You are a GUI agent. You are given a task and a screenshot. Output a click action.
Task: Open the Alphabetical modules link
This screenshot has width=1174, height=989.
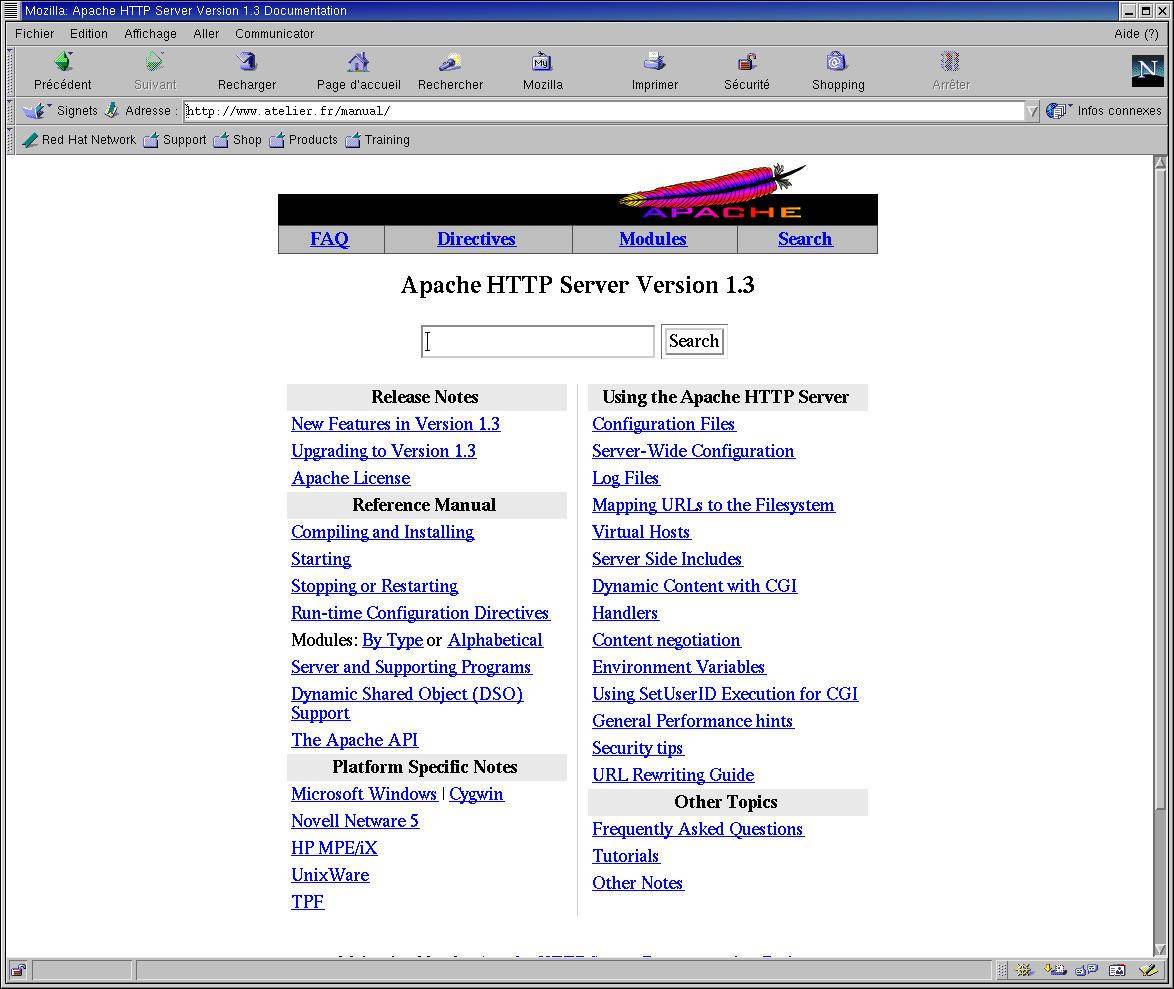coord(495,640)
